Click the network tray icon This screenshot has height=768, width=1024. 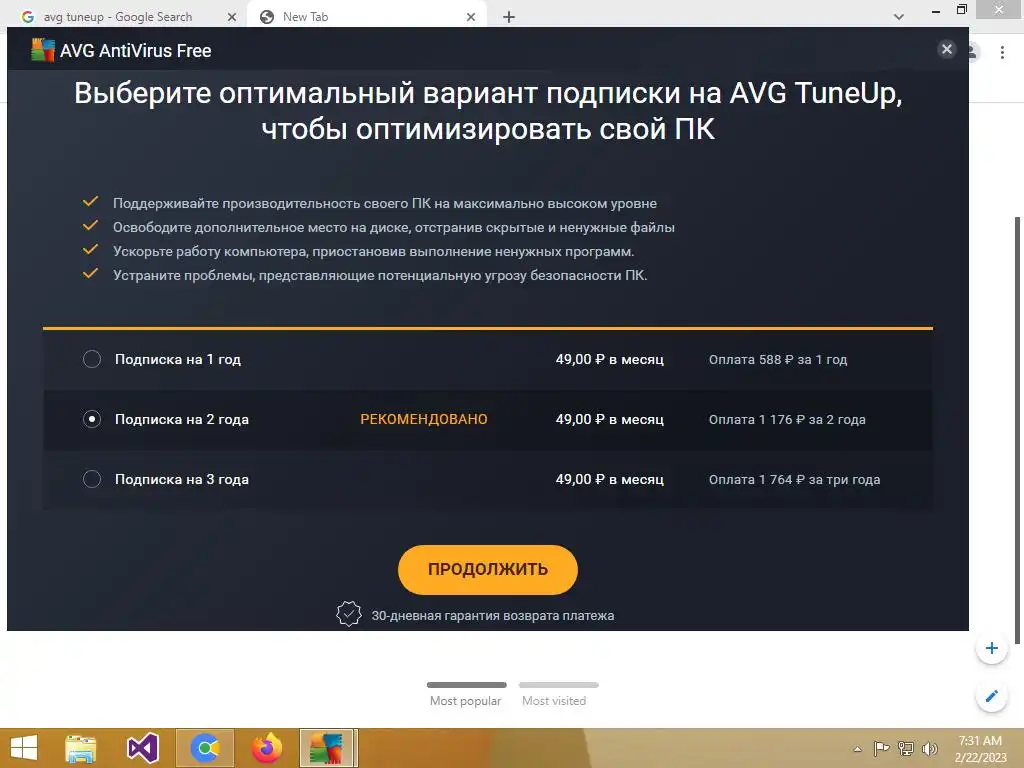click(906, 749)
